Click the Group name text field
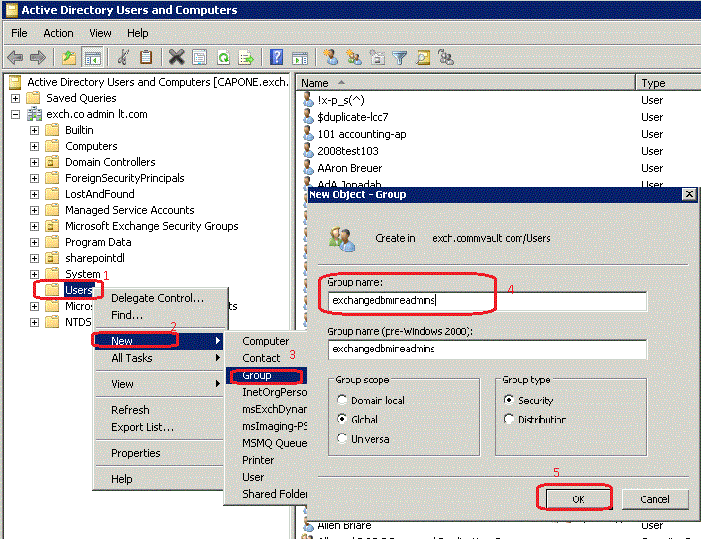 tap(487, 301)
